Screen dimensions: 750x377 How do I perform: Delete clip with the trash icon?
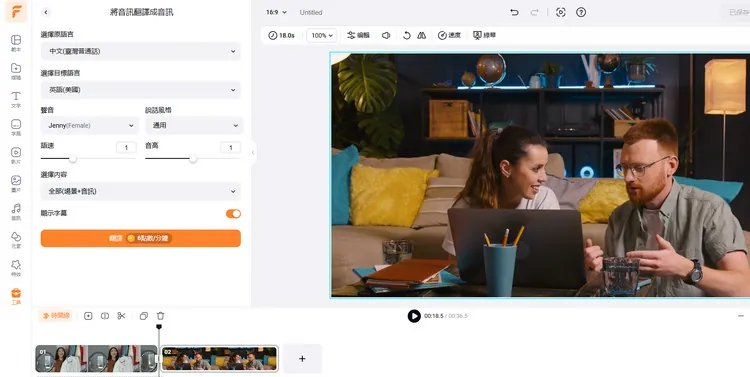click(160, 316)
